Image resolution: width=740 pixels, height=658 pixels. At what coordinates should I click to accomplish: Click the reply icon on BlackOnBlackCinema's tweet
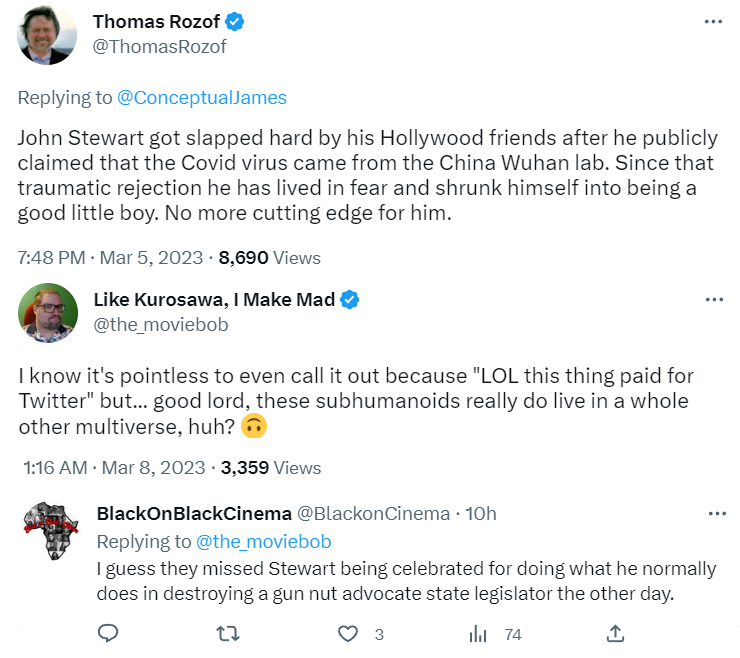click(109, 633)
